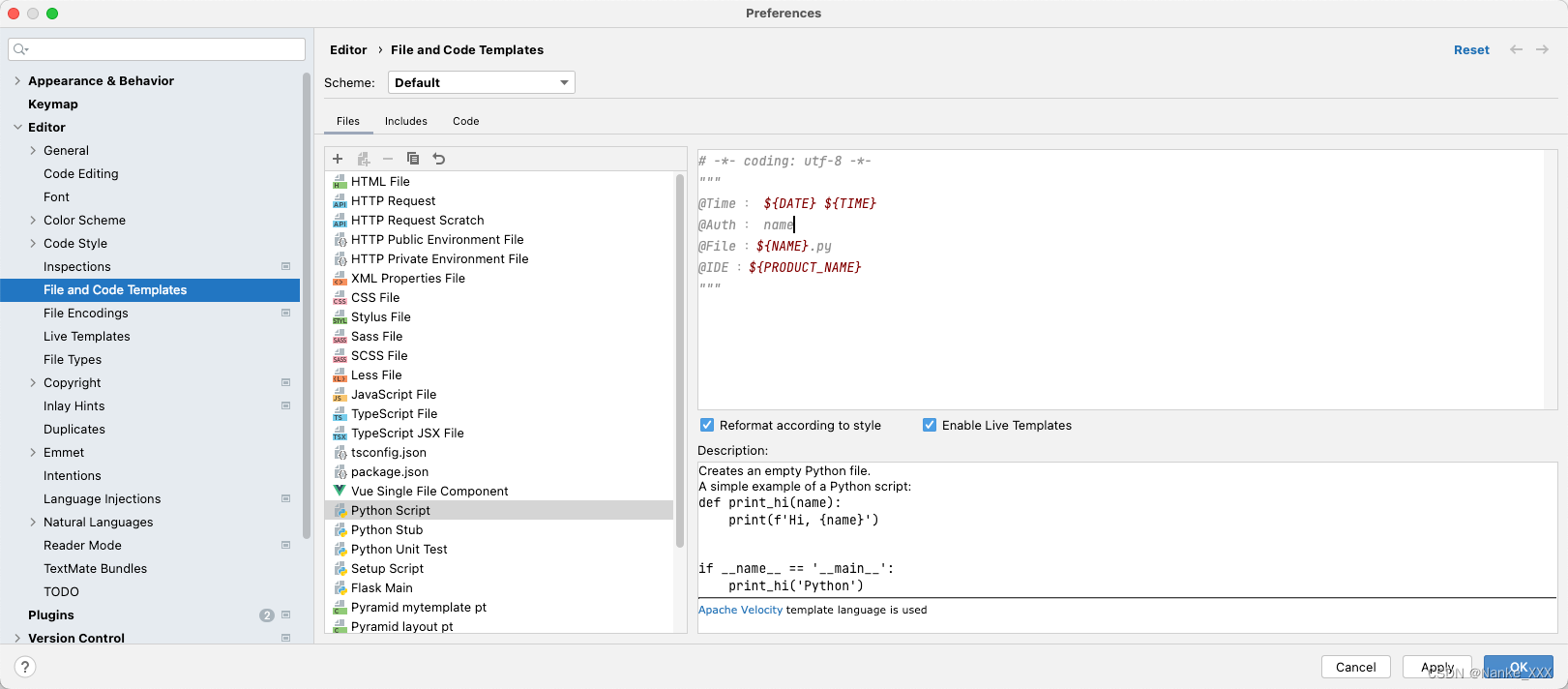Expand the General node arrow
Screen dimensions: 1568x689
(33, 150)
